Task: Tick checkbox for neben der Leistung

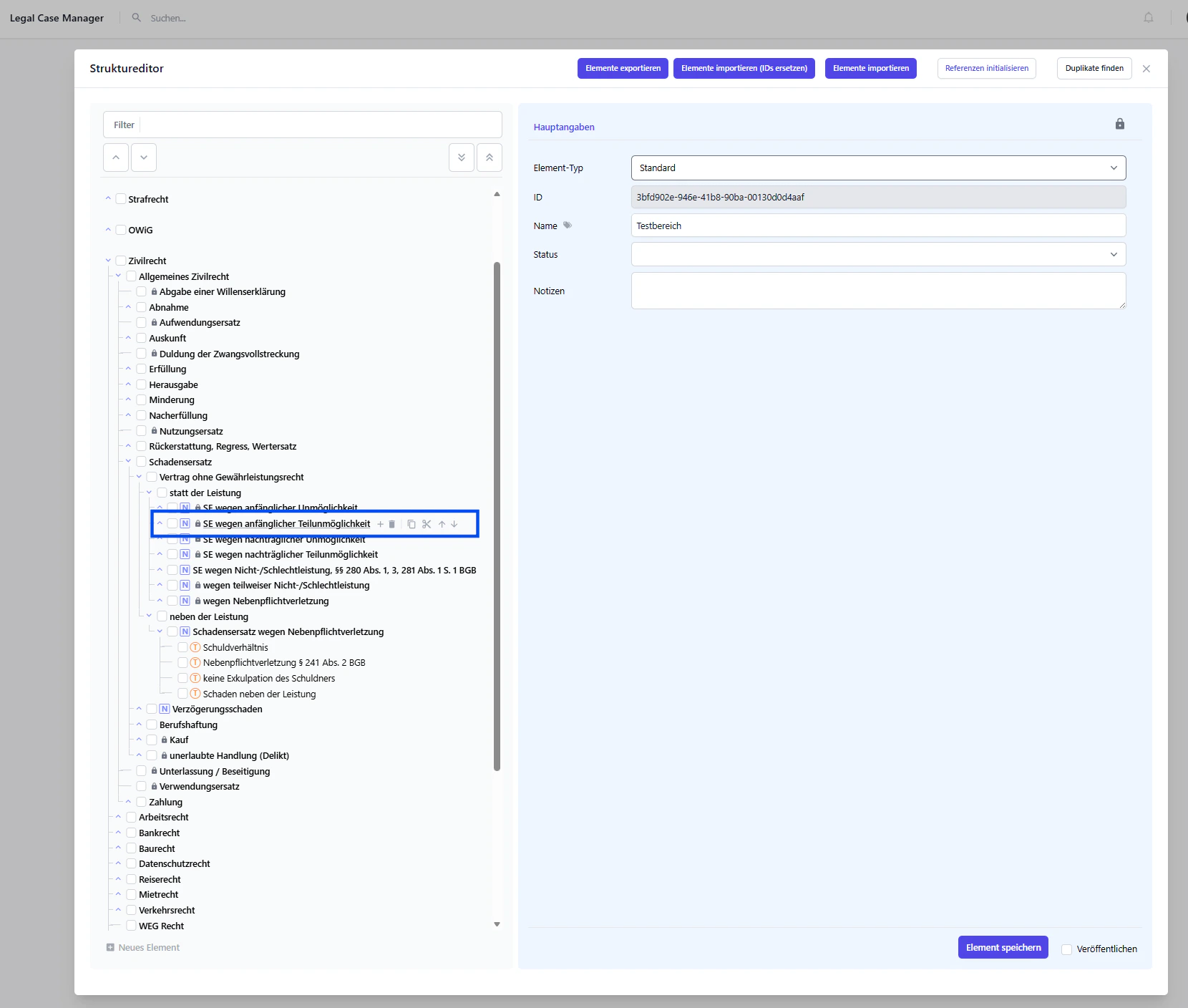Action: (162, 616)
